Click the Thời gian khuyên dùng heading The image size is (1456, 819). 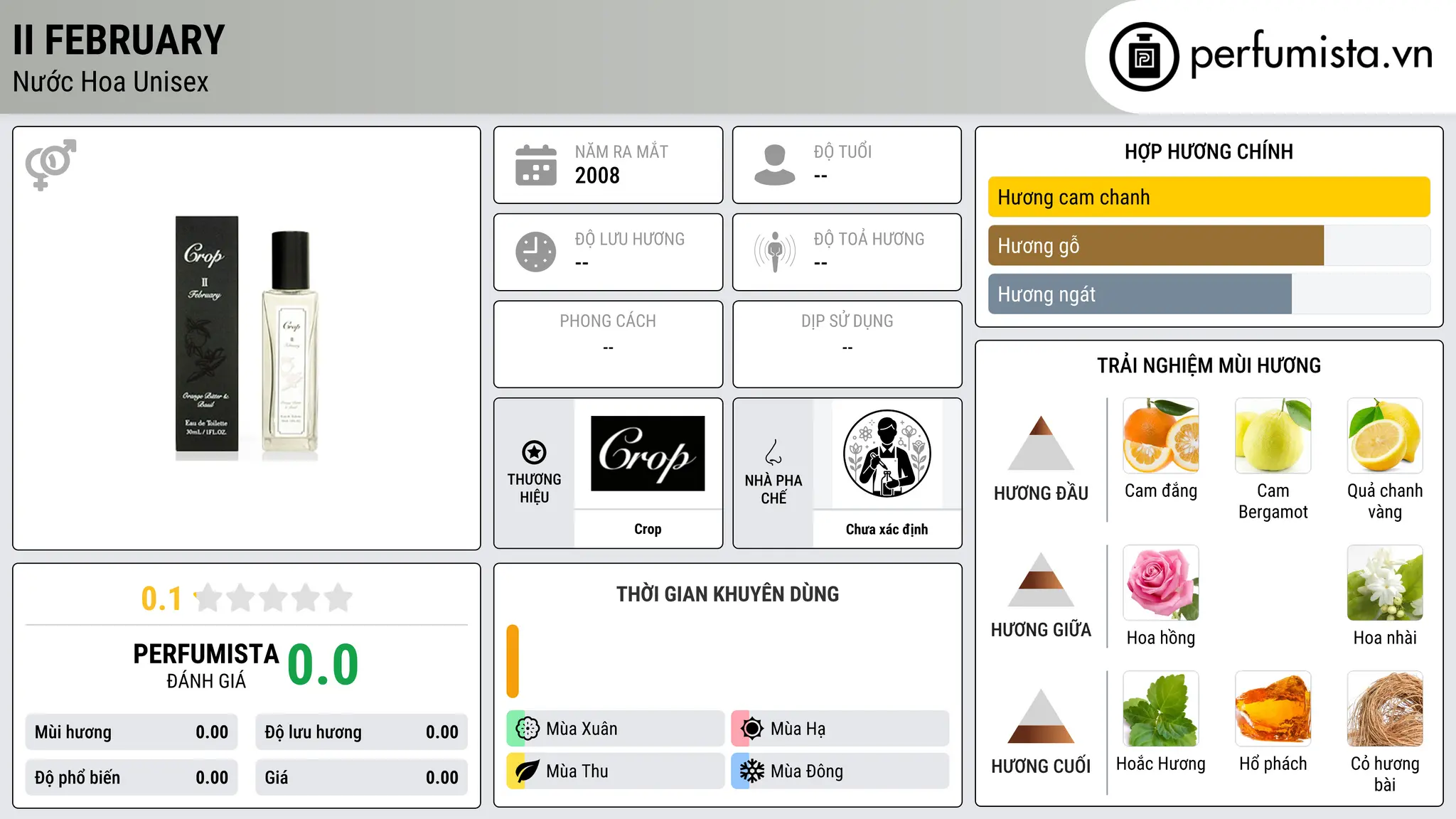727,594
